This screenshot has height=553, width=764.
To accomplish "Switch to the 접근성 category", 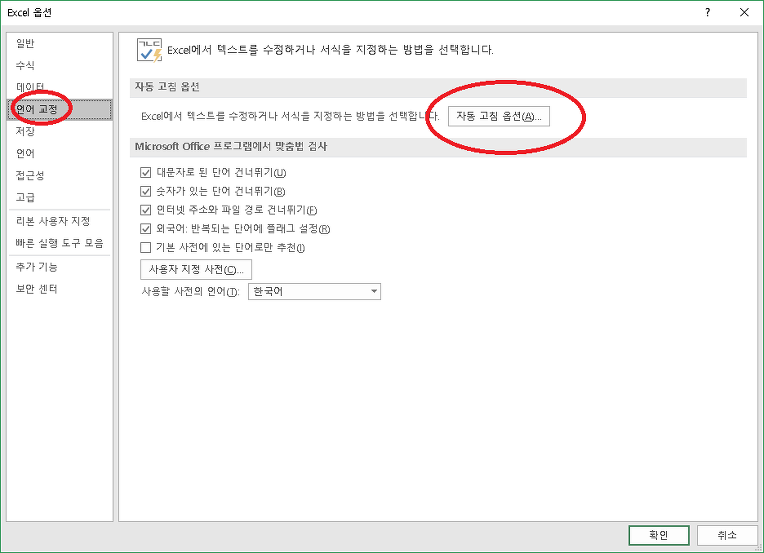I will [x=30, y=175].
